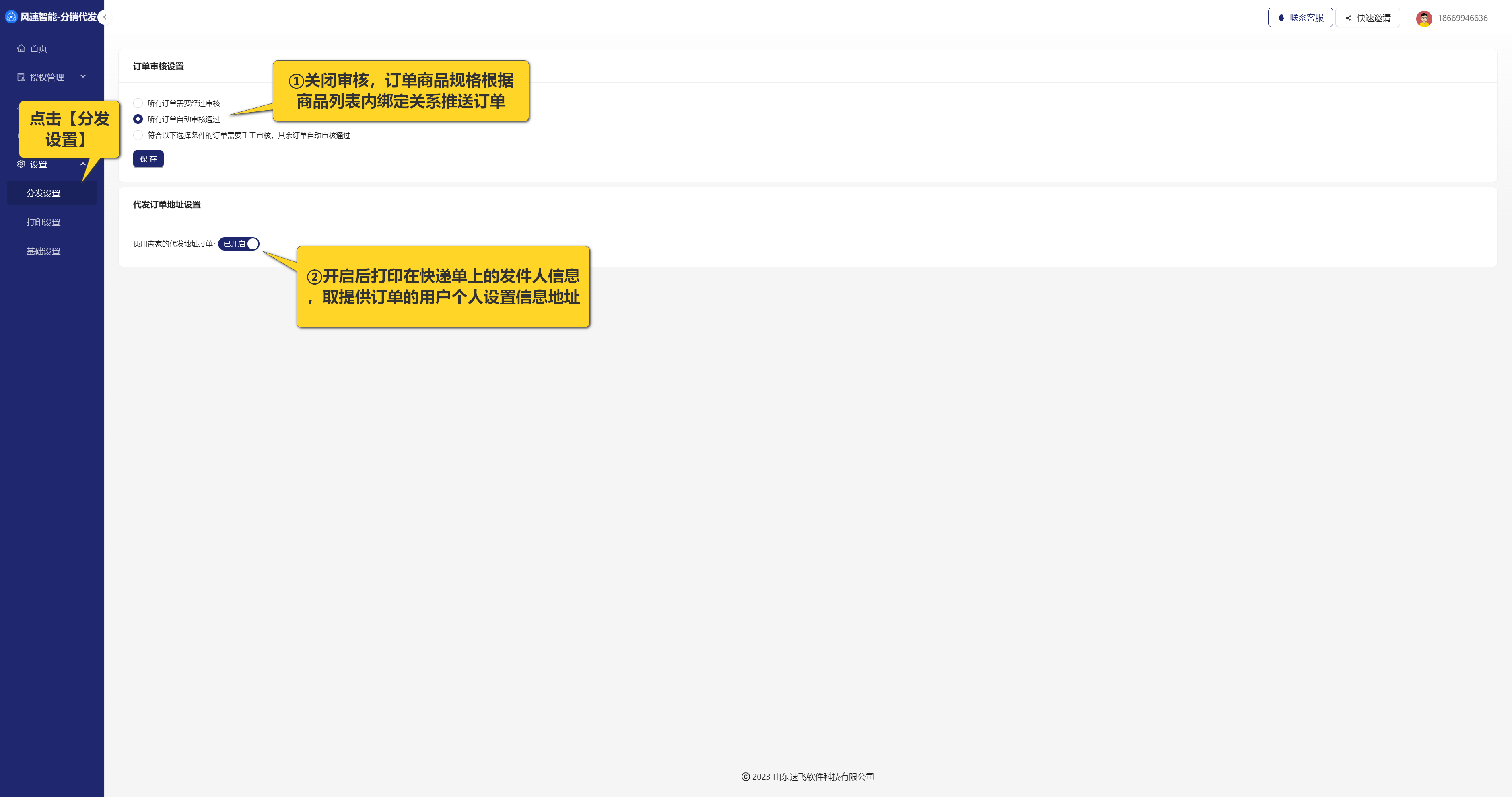Click the 风速智能 logo icon
Viewport: 1512px width, 797px height.
(11, 17)
